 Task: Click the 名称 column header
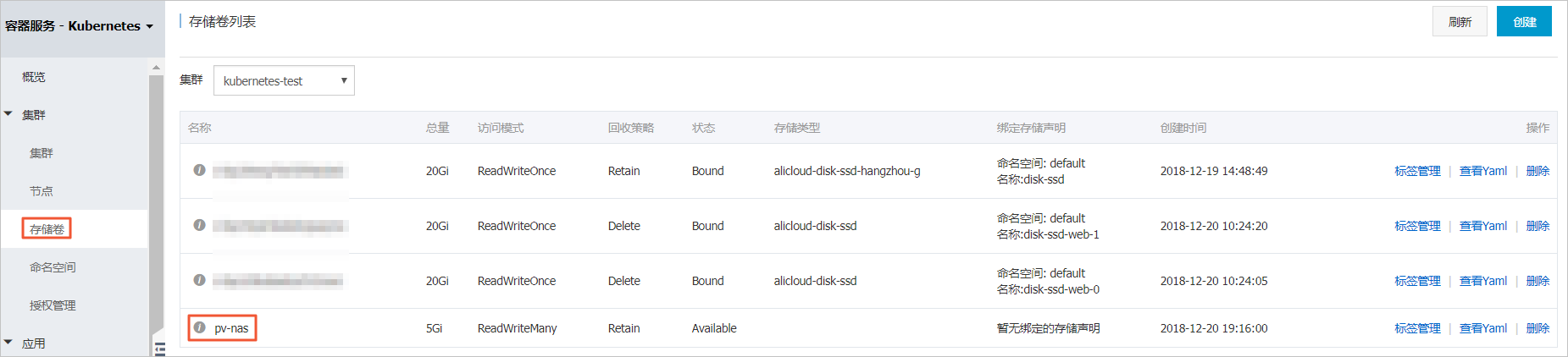[x=200, y=128]
